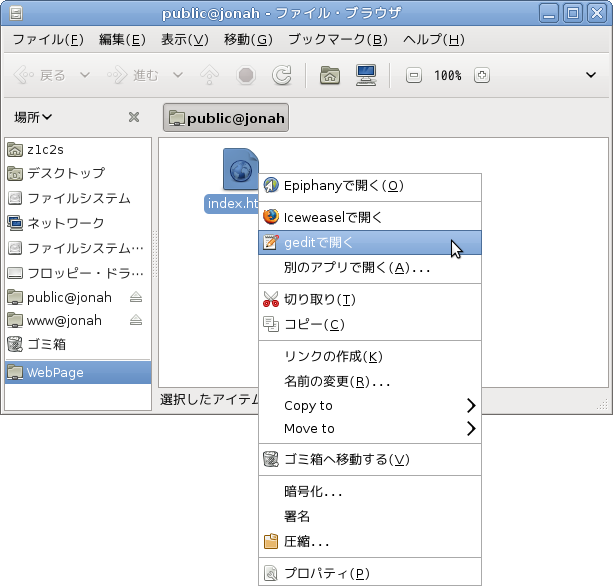Click the Home folder toolbar icon

pyautogui.click(x=328, y=75)
